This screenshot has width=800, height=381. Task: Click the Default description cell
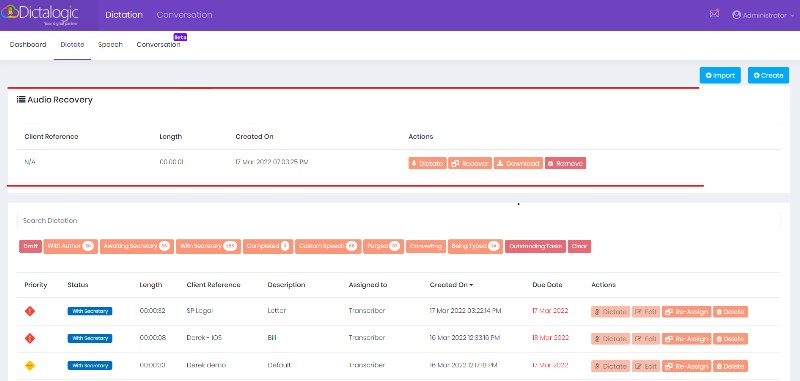click(x=280, y=365)
